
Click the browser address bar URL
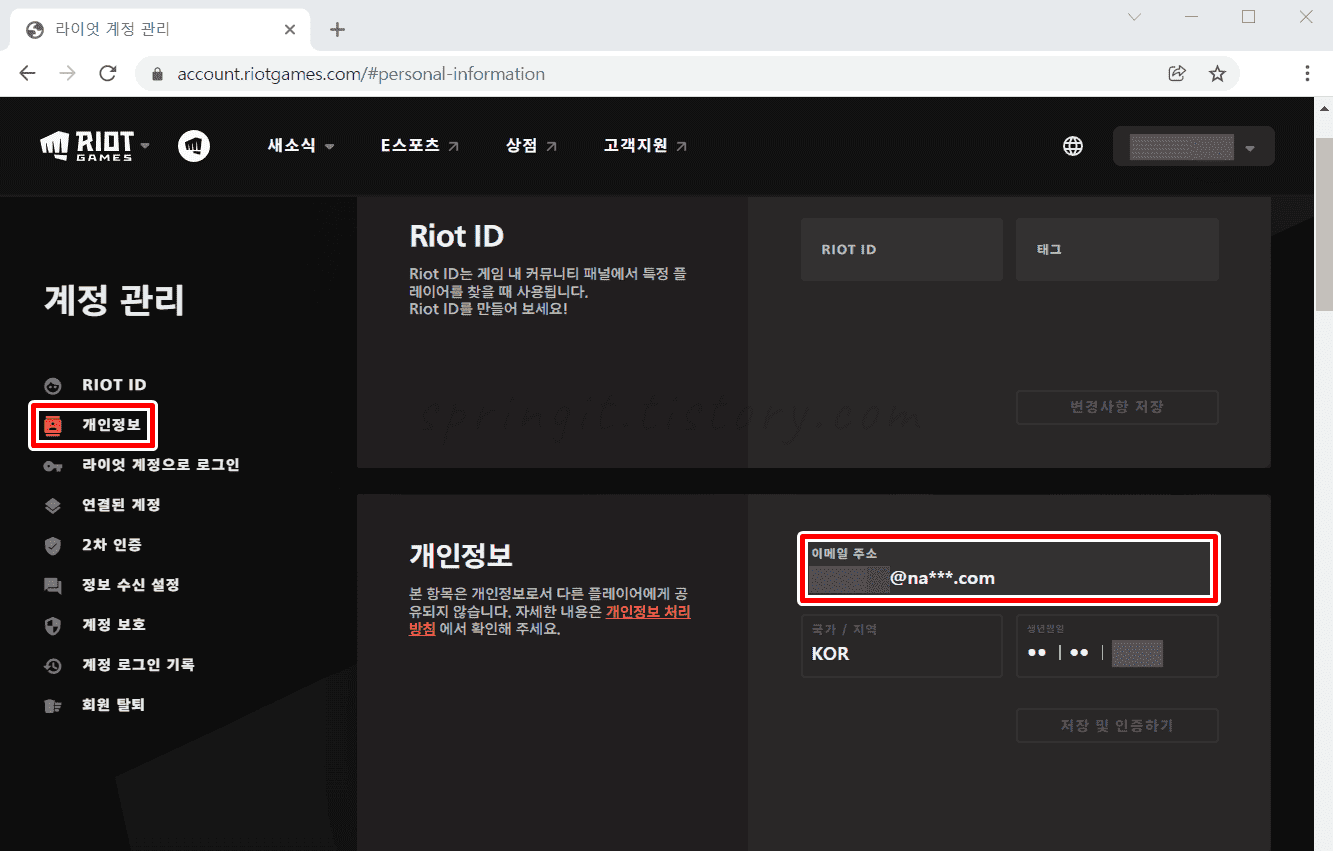point(361,74)
